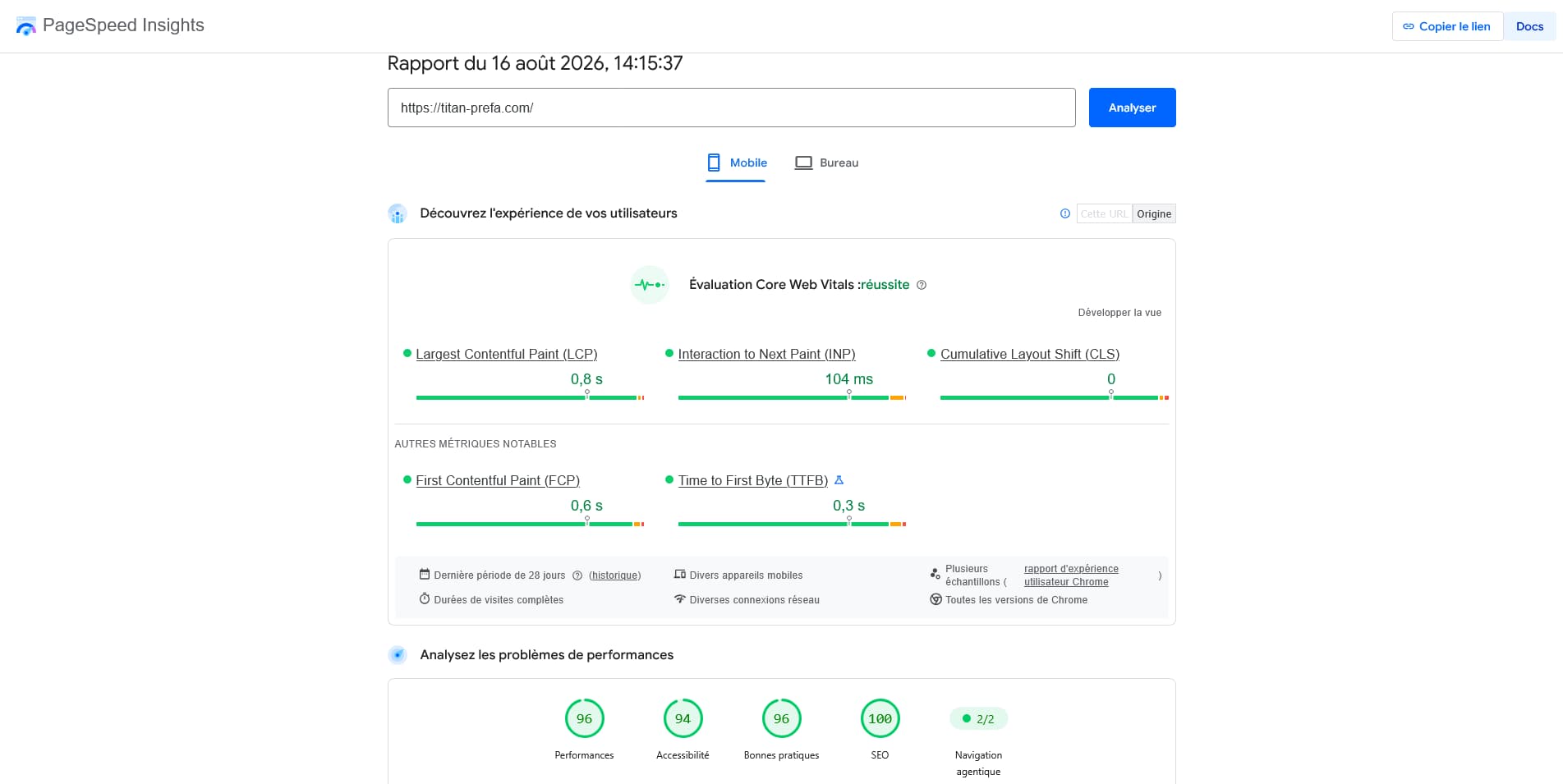Click the mobile phone icon in Mobile tab

(714, 163)
